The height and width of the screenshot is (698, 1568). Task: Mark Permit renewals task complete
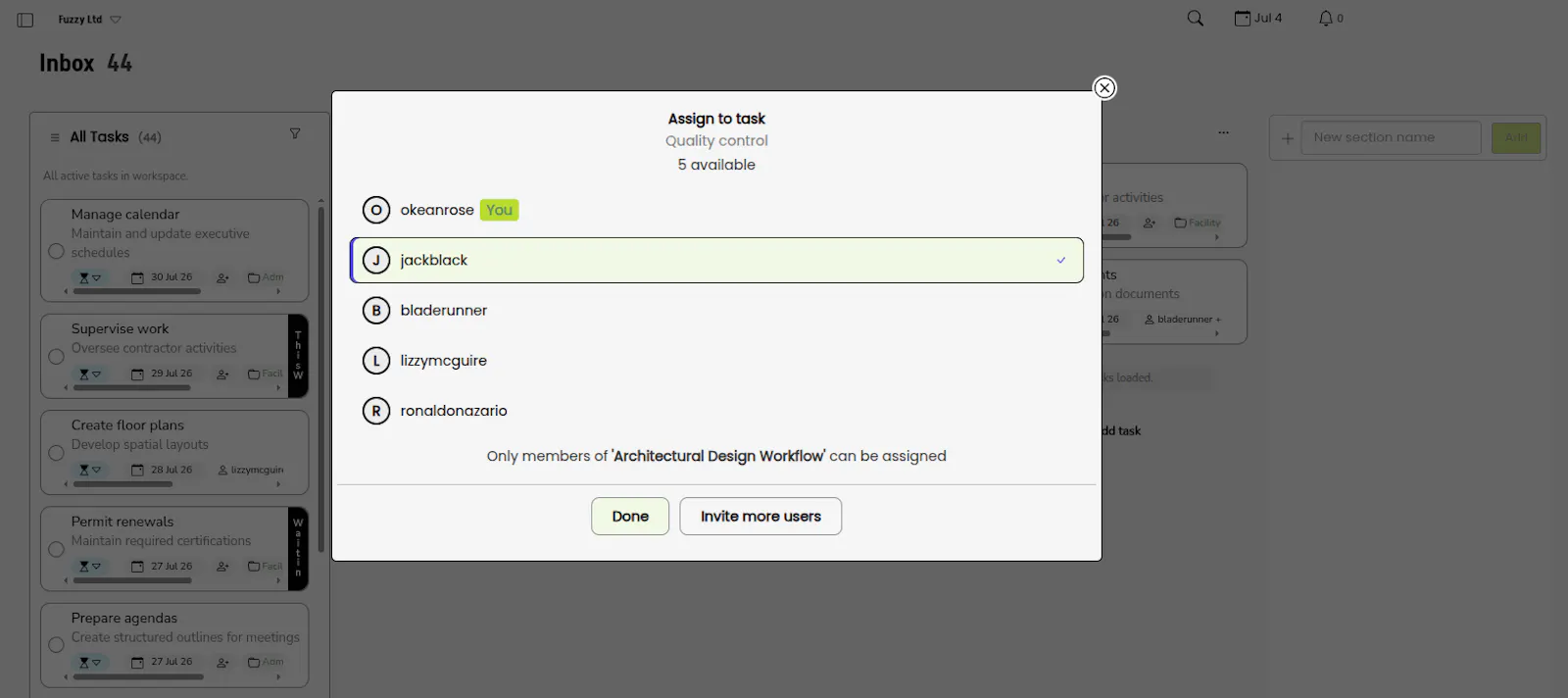[56, 549]
